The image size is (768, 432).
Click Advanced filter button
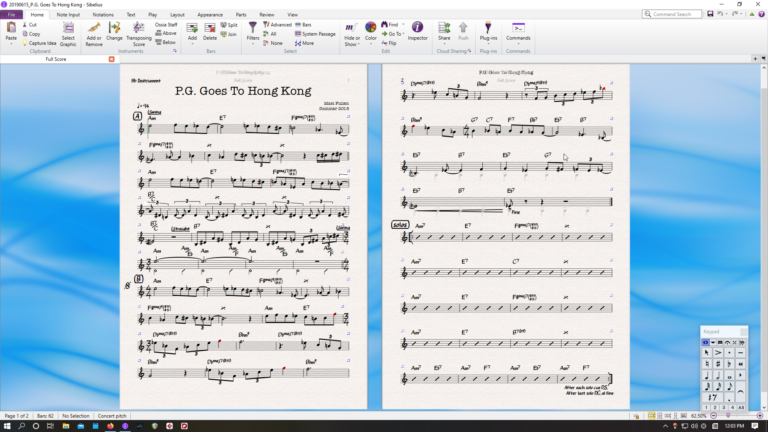(x=277, y=24)
